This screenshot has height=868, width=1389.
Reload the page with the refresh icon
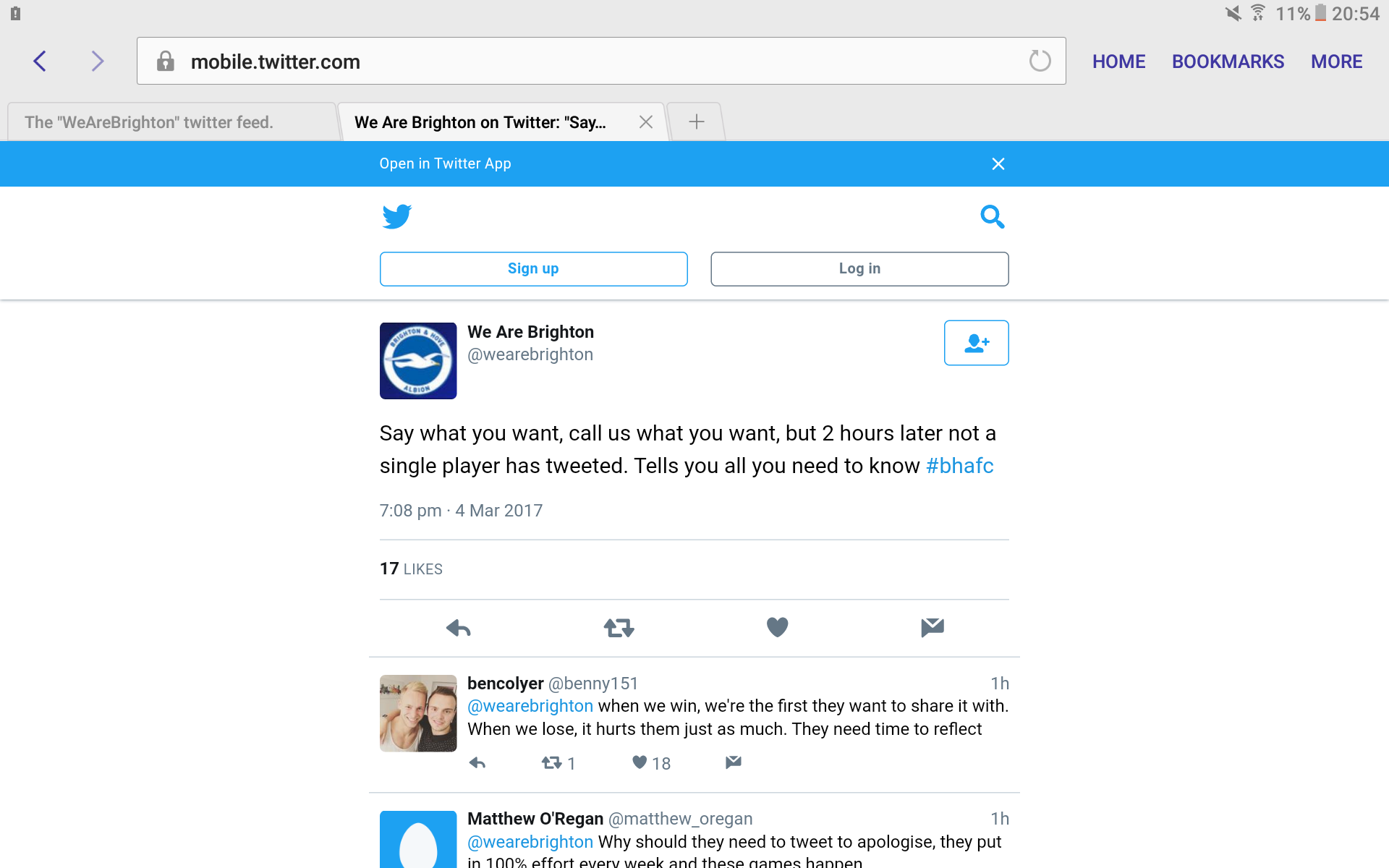tap(1040, 61)
